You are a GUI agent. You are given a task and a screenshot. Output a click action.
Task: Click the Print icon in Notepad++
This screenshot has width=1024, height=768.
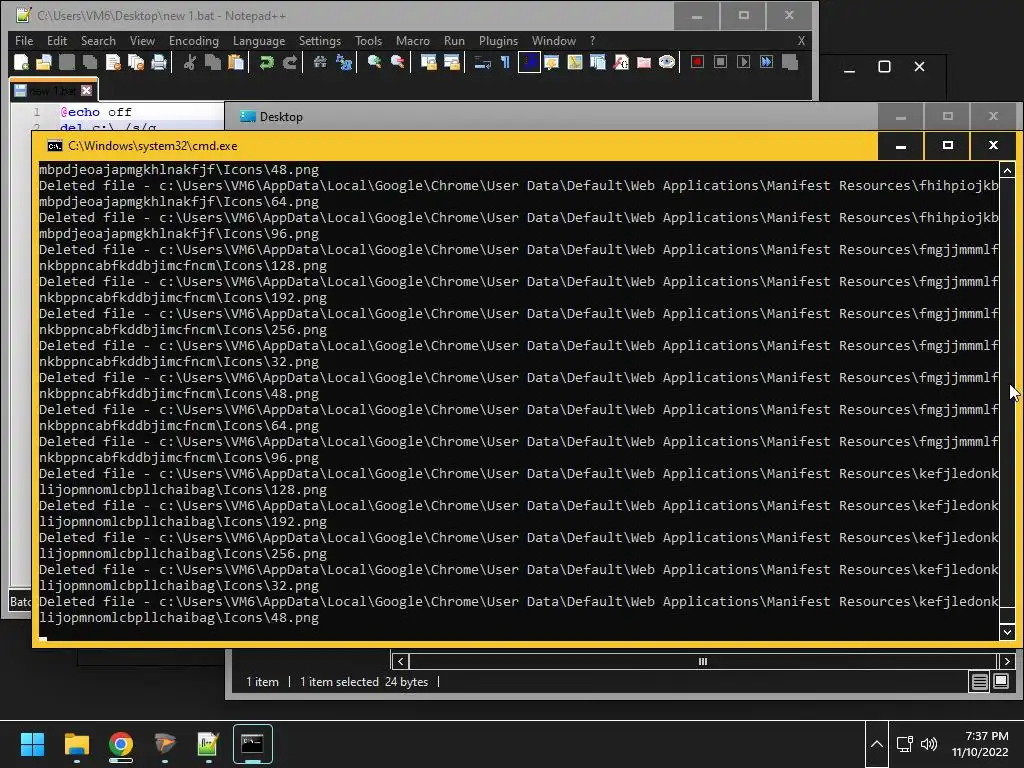point(159,63)
